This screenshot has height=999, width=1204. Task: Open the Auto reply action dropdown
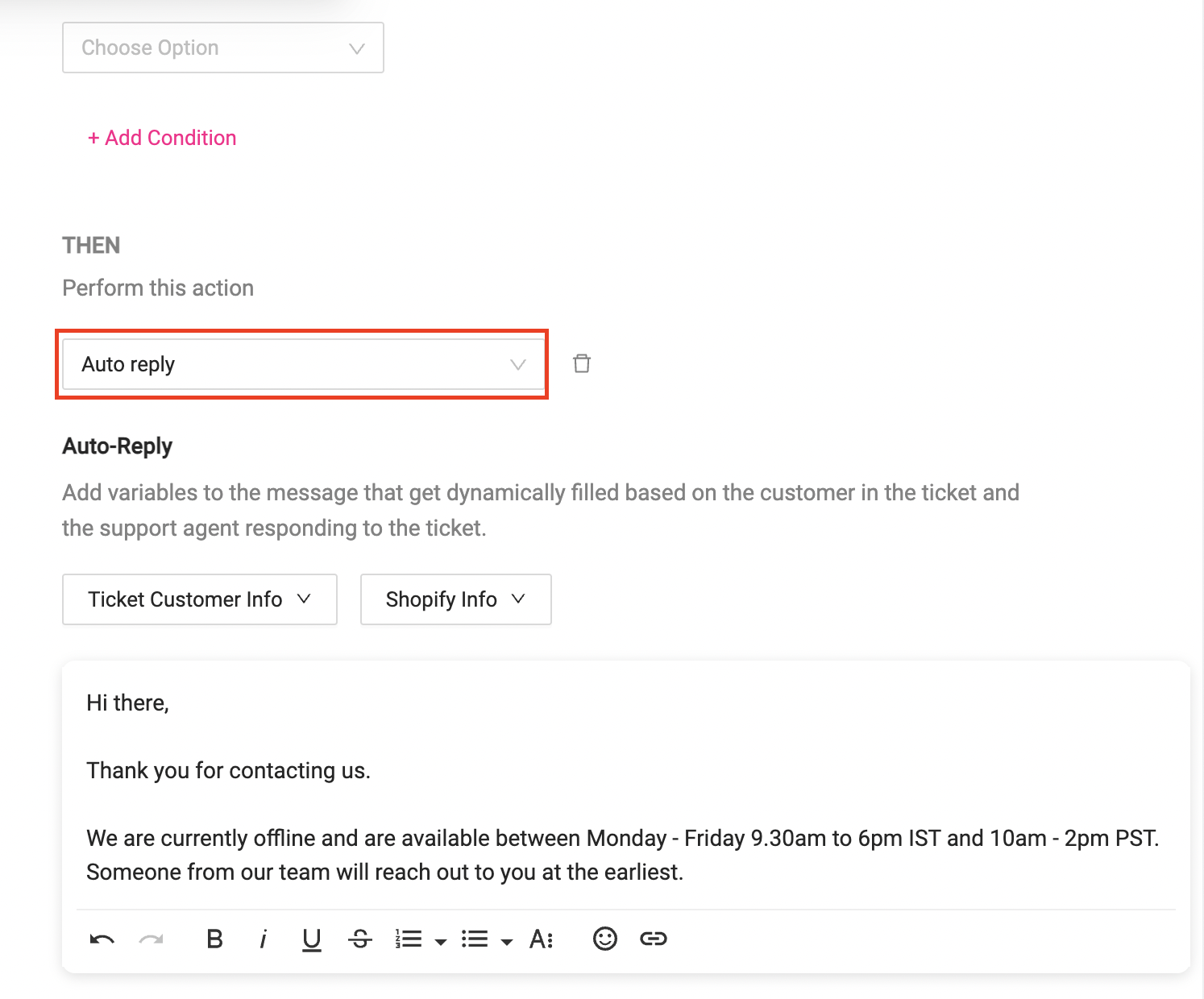(x=304, y=364)
